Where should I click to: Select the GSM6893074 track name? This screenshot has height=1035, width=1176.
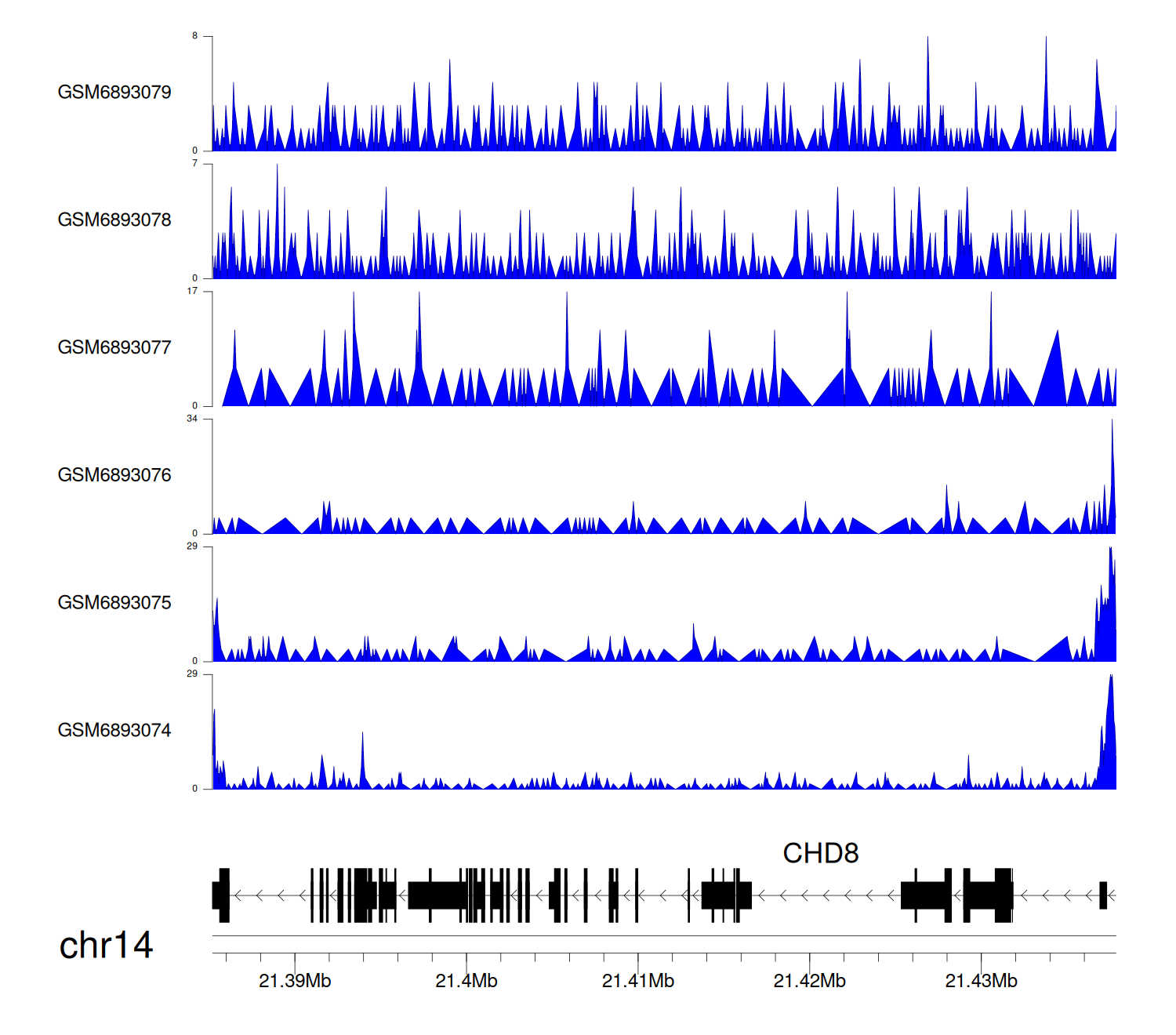[114, 731]
